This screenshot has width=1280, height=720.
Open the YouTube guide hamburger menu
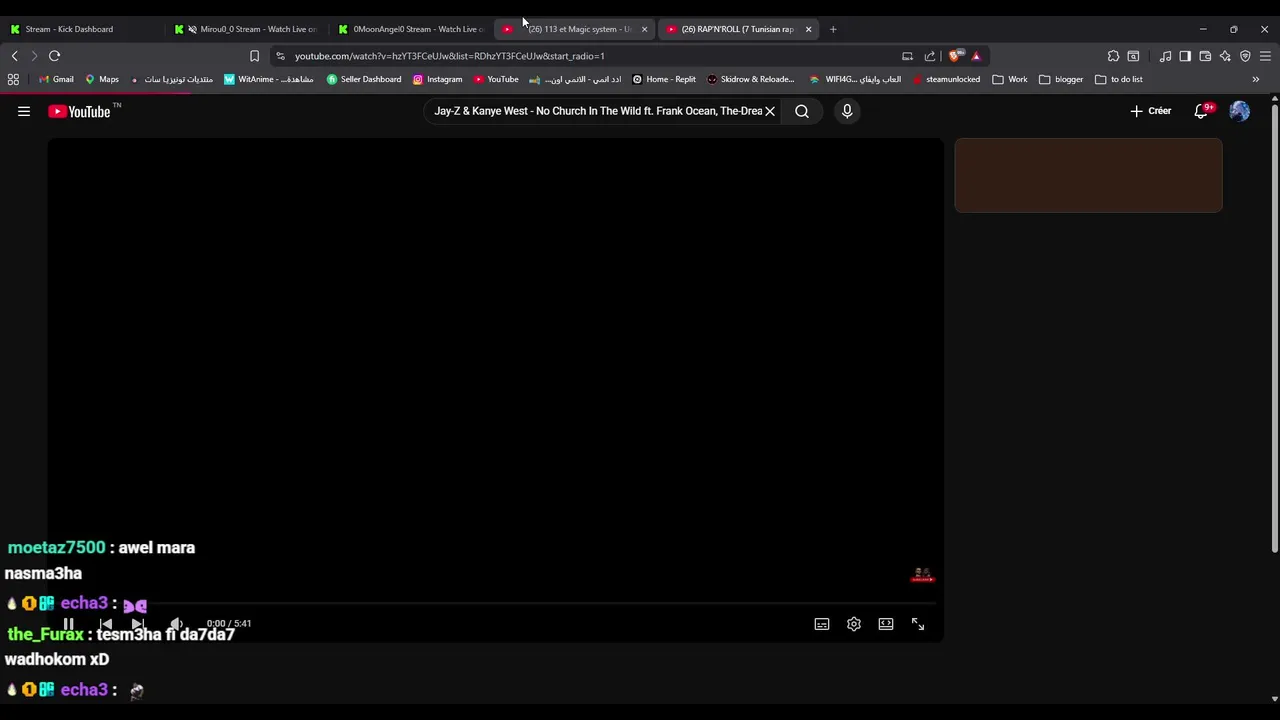click(x=24, y=111)
